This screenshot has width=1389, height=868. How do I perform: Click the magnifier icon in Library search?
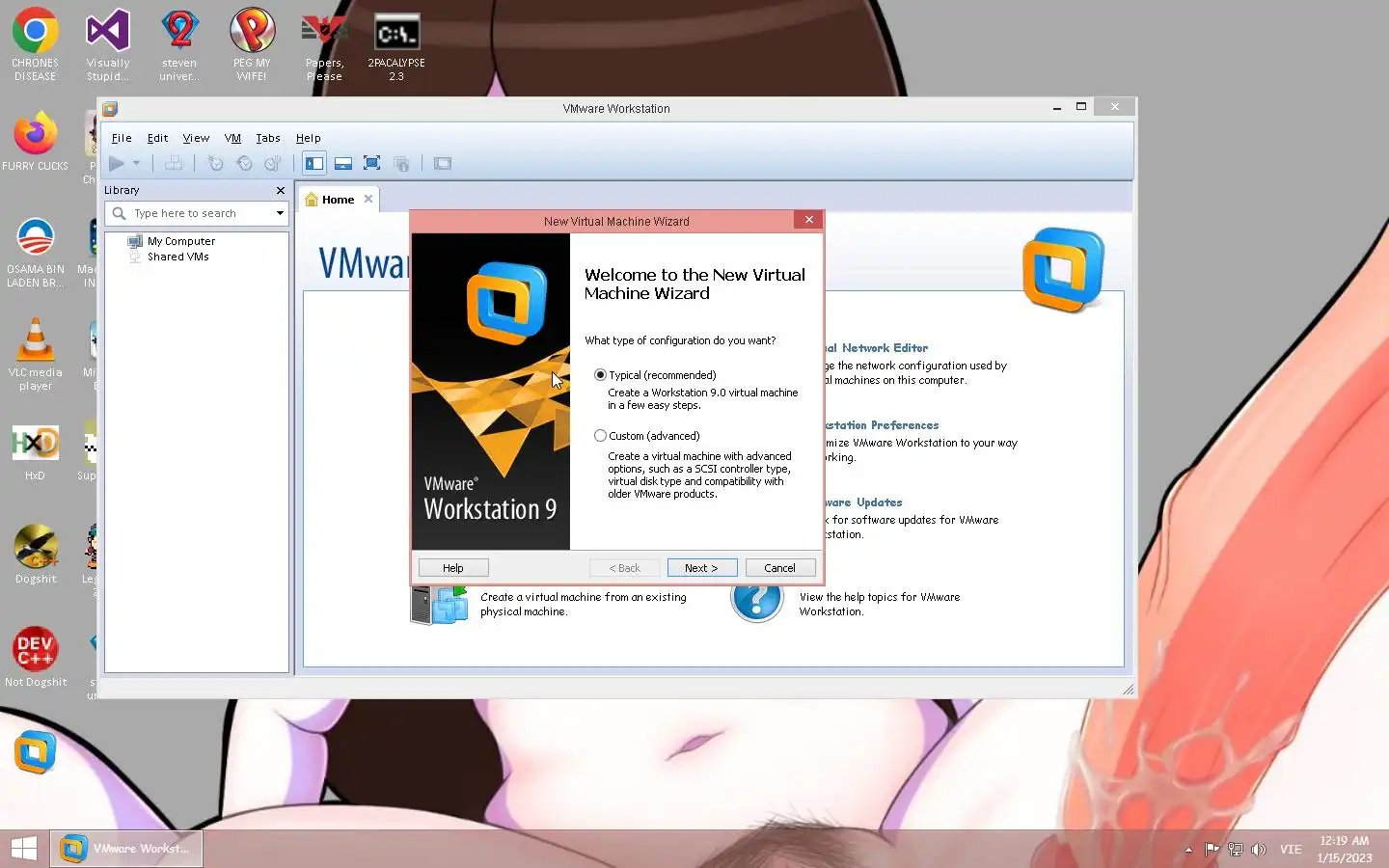pos(119,213)
